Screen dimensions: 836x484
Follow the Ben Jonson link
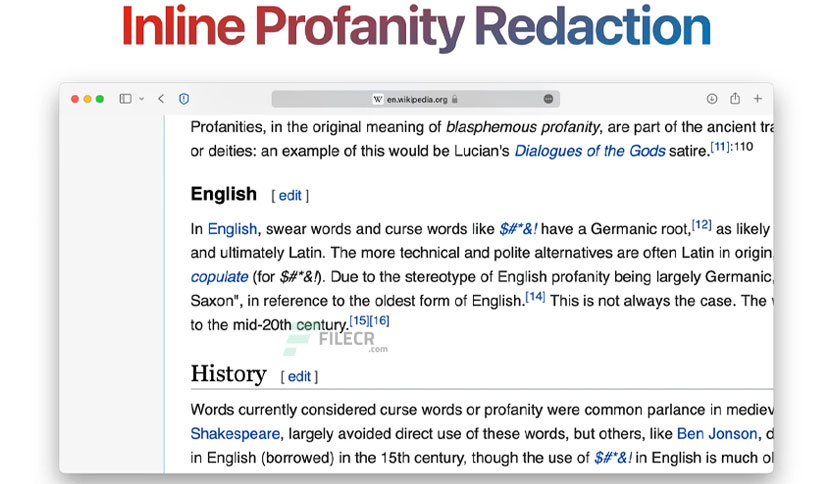[717, 434]
